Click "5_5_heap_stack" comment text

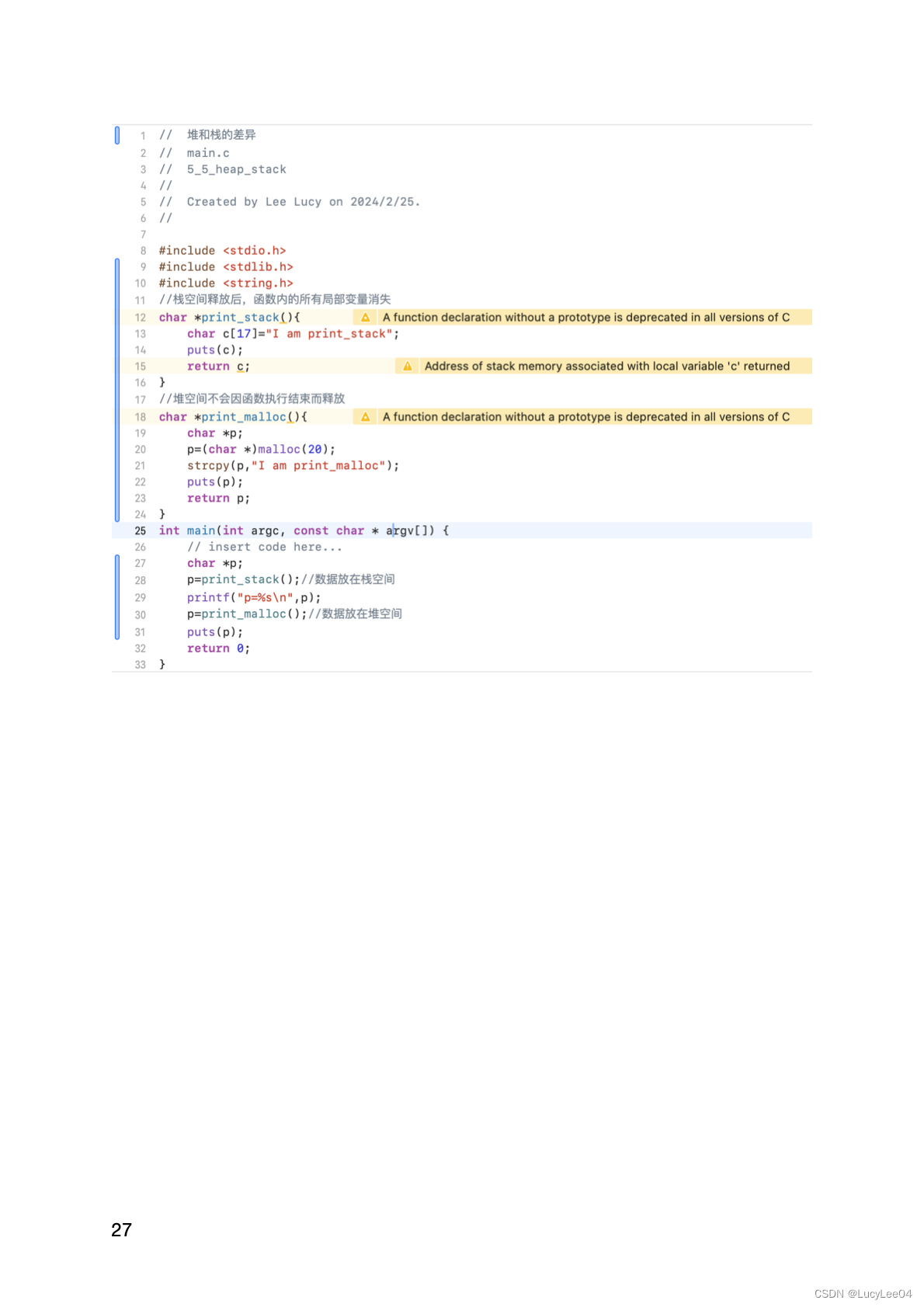[237, 169]
